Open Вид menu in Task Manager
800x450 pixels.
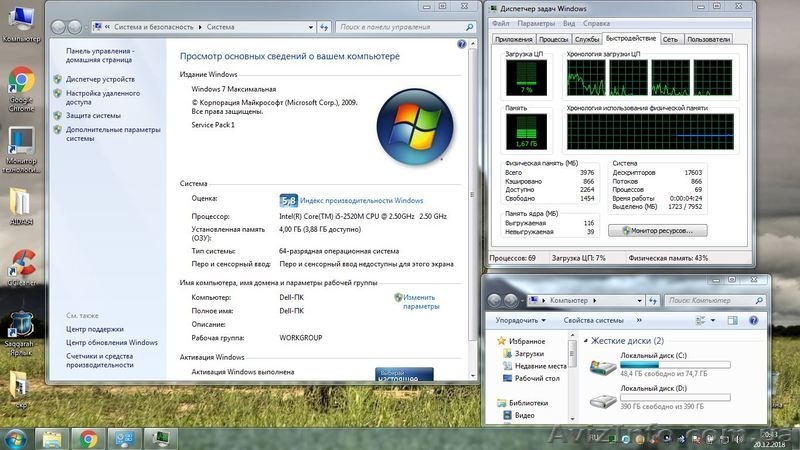[x=569, y=23]
